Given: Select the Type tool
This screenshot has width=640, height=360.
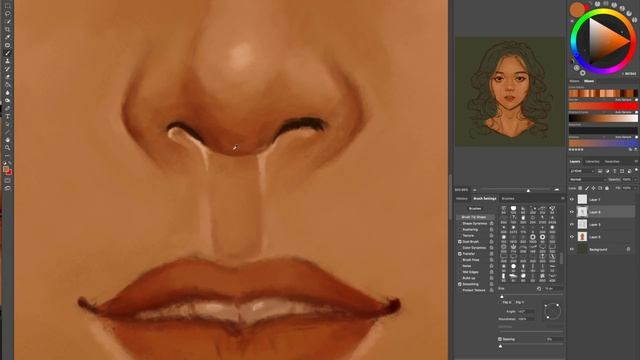Looking at the screenshot, I should coord(7,116).
